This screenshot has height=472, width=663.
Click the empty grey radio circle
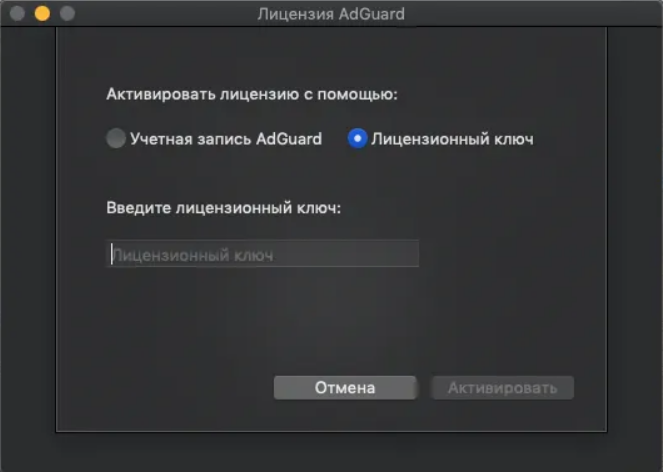click(115, 138)
